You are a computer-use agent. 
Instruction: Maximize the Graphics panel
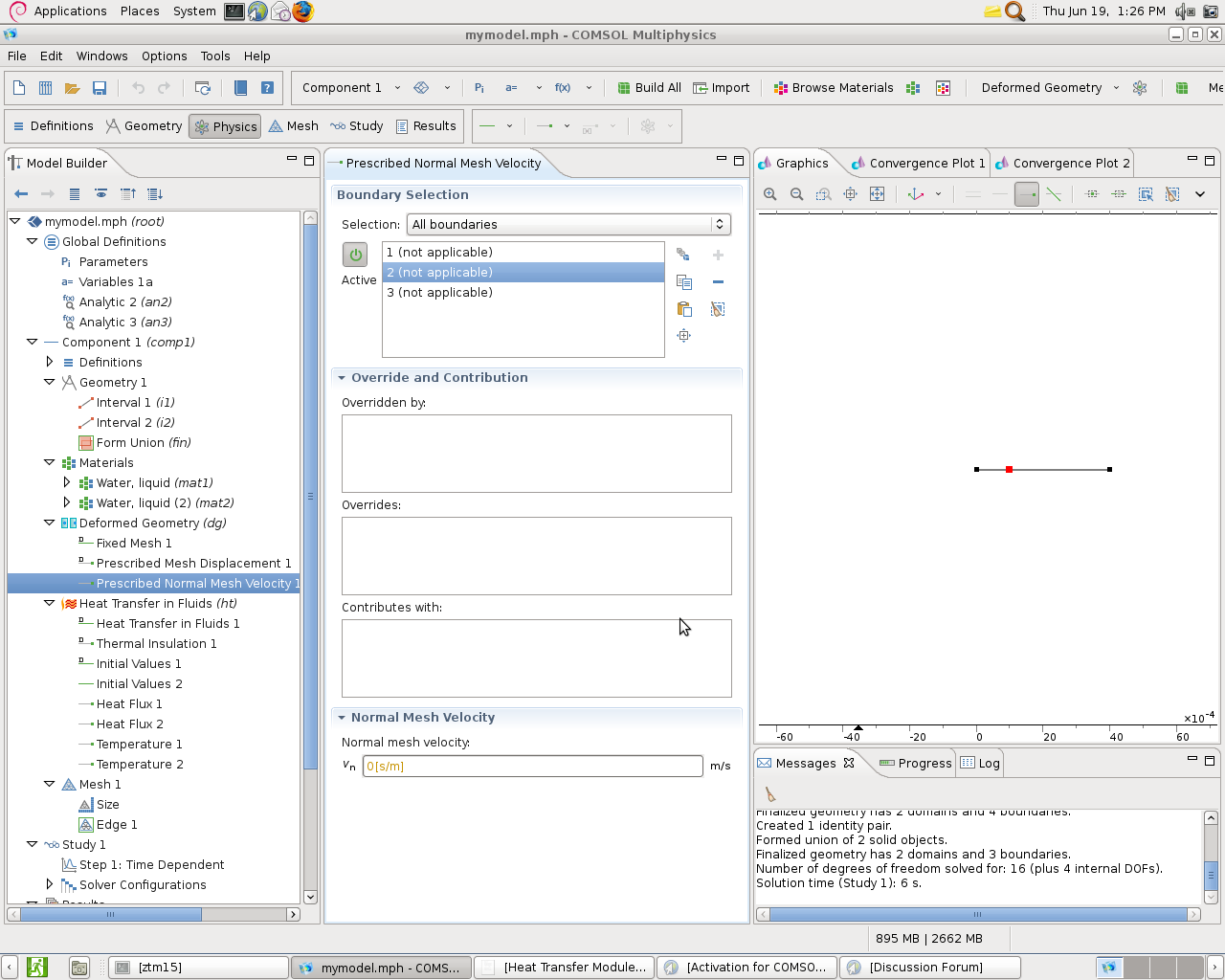coord(1210,161)
